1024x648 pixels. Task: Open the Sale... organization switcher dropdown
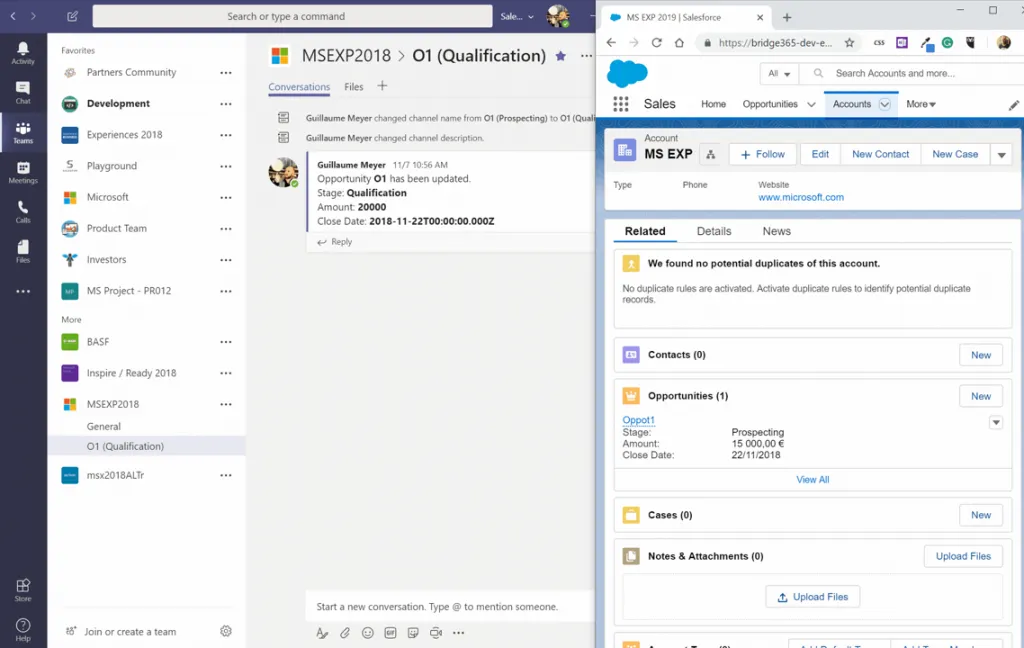point(517,16)
